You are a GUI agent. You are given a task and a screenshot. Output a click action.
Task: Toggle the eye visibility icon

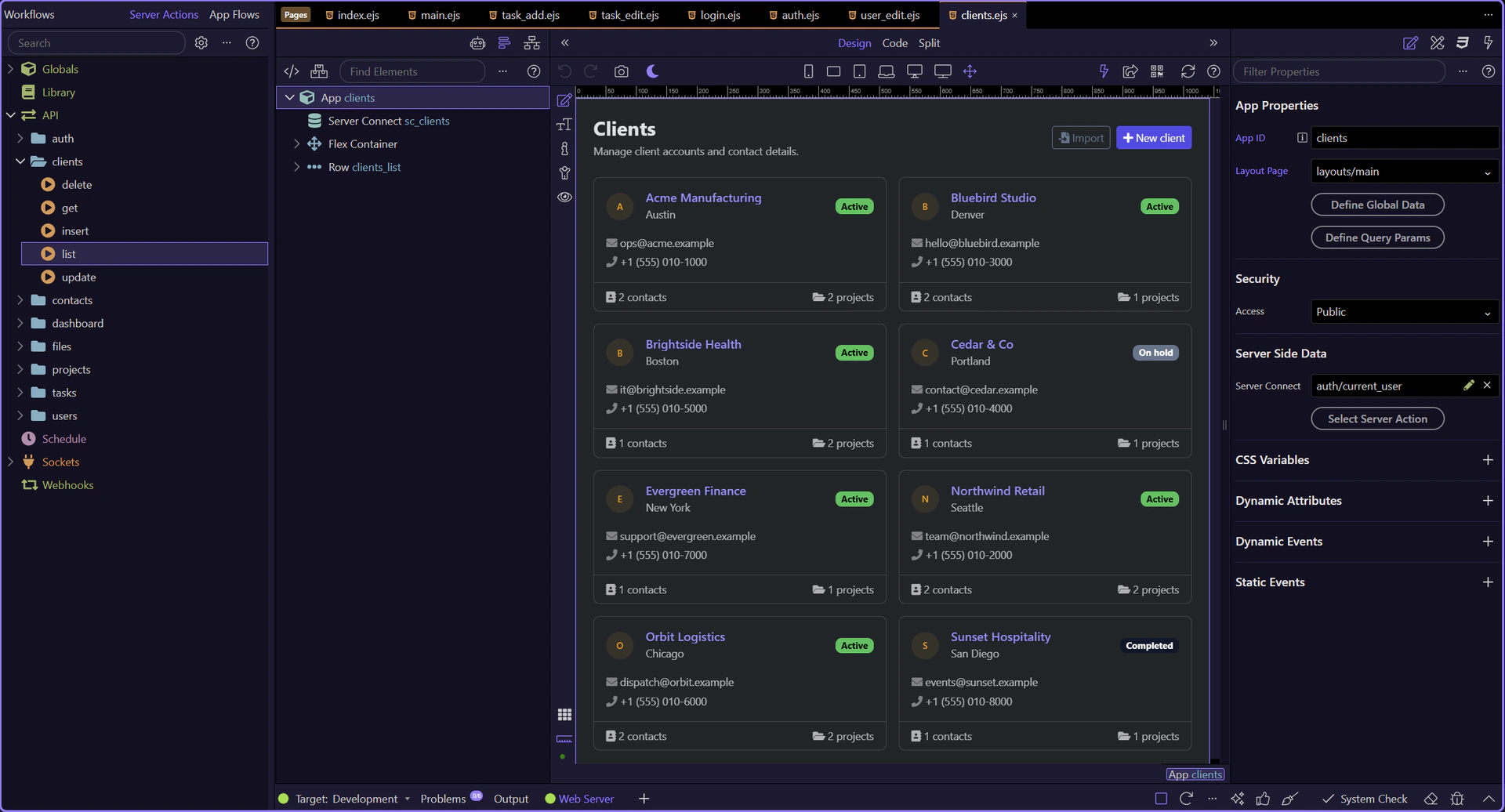coord(564,197)
